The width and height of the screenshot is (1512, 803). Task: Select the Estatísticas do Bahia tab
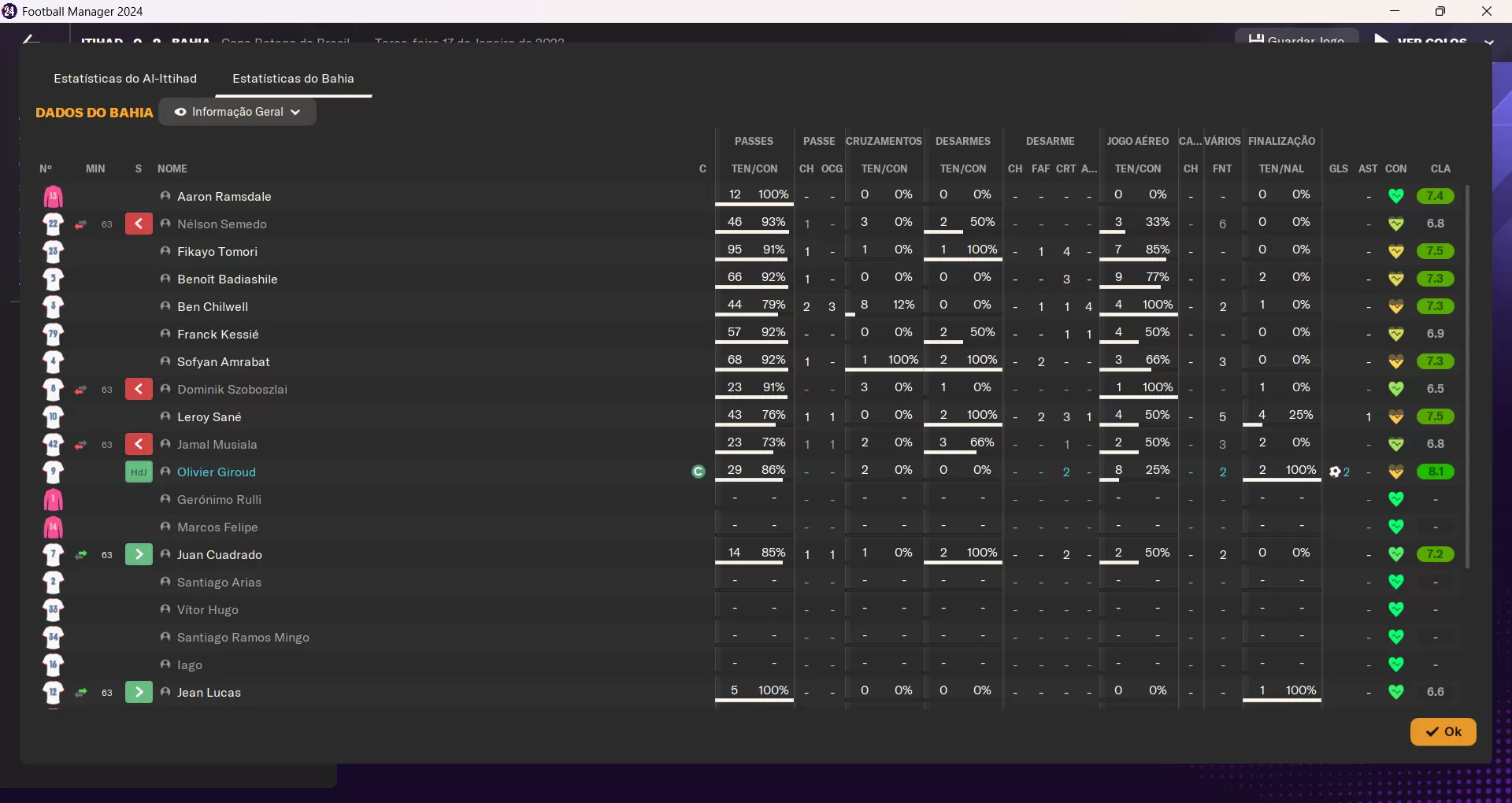pyautogui.click(x=293, y=79)
